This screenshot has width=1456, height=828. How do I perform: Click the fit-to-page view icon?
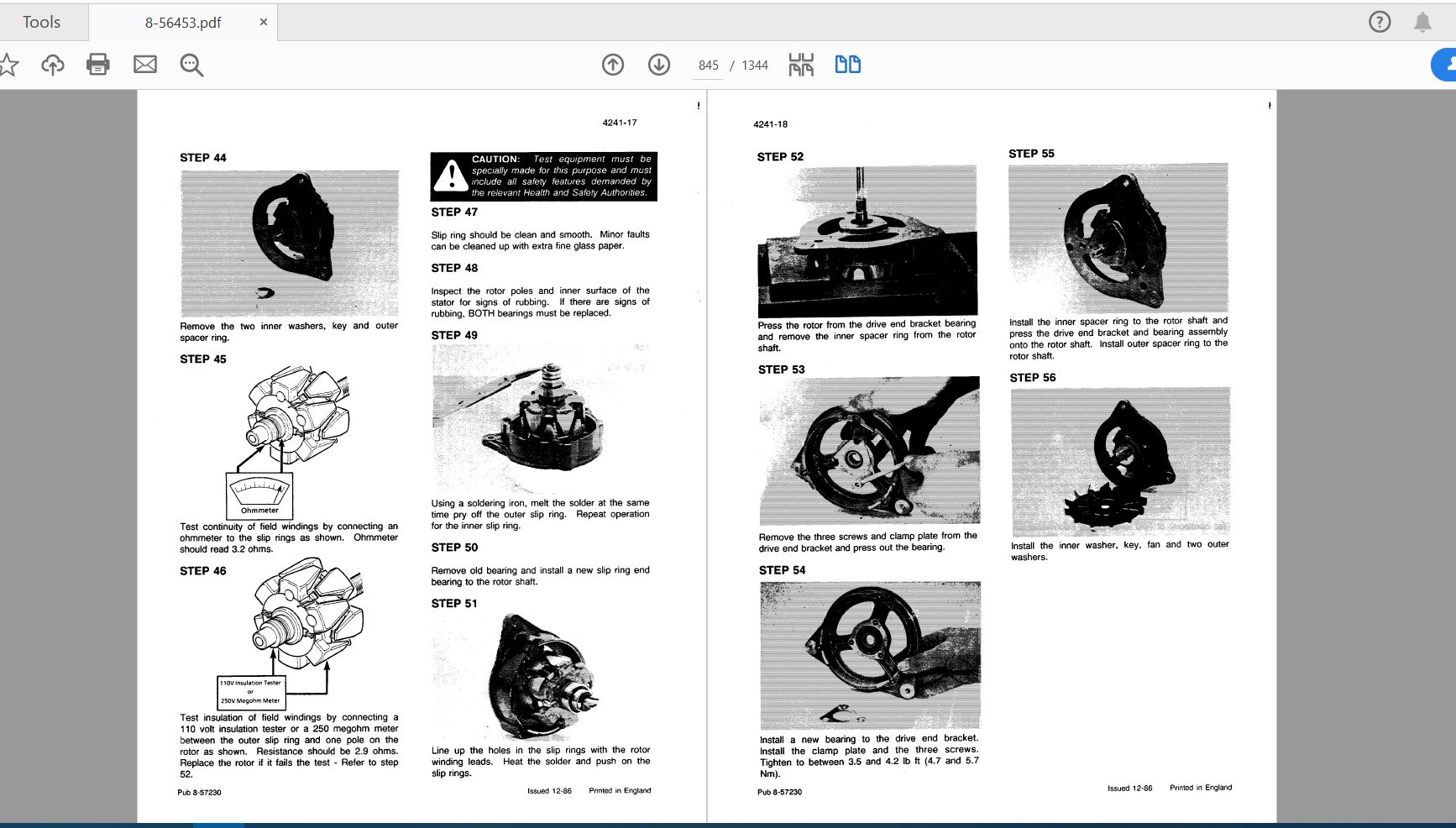[x=801, y=65]
